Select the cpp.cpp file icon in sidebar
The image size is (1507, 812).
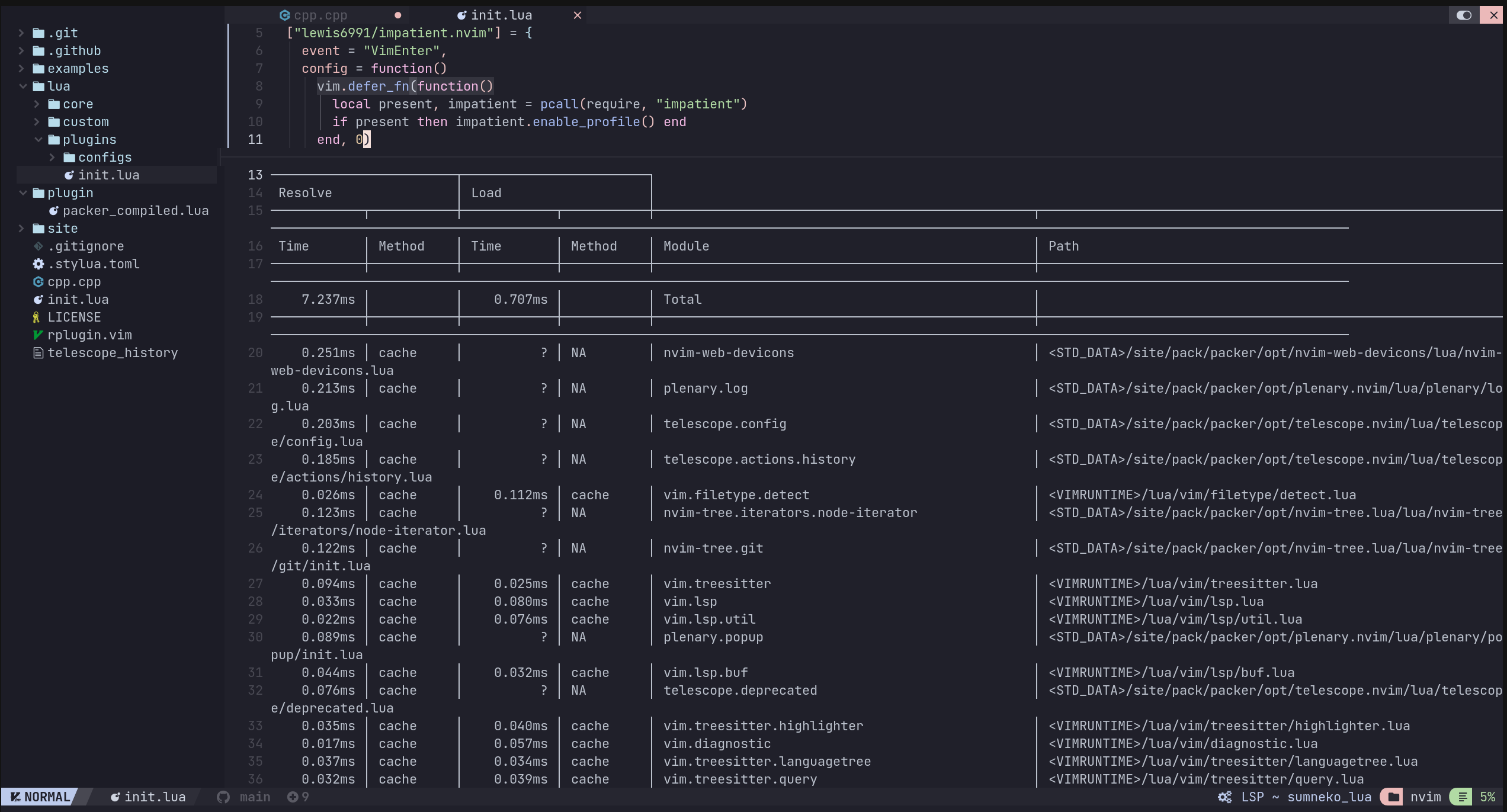coord(38,282)
